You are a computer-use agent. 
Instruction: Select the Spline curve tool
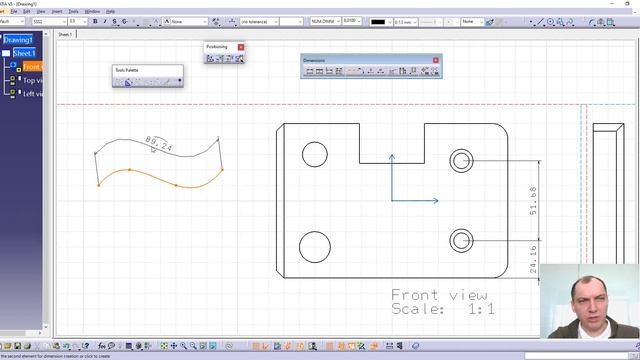tap(570, 22)
